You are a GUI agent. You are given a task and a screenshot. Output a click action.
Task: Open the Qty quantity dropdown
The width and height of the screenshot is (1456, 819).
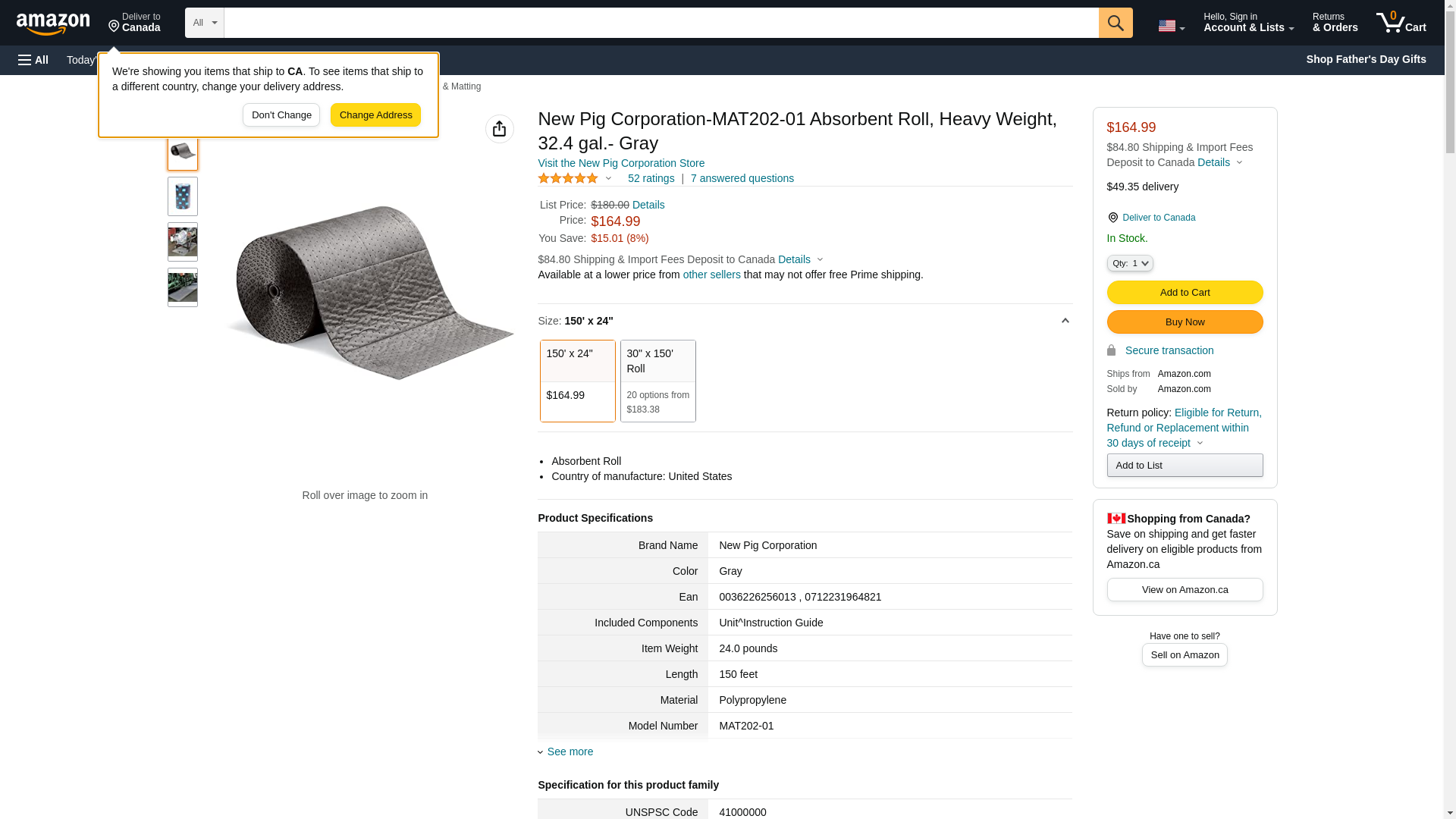(1129, 263)
